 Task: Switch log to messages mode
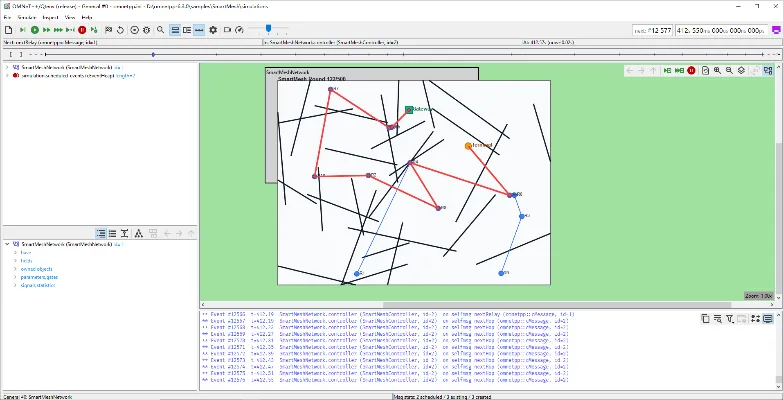click(756, 319)
